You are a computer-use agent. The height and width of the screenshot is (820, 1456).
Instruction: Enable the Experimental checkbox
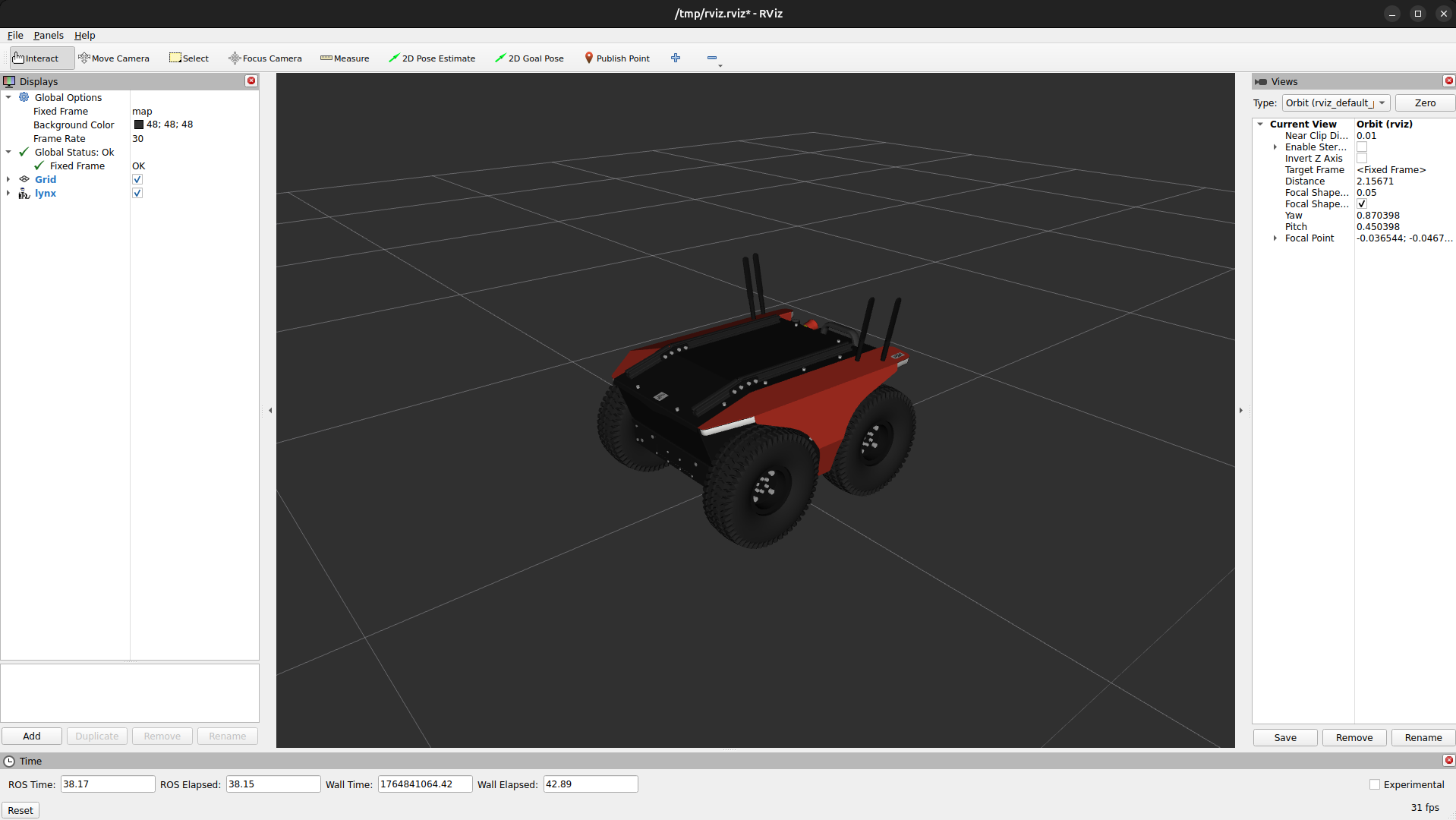[x=1374, y=785]
